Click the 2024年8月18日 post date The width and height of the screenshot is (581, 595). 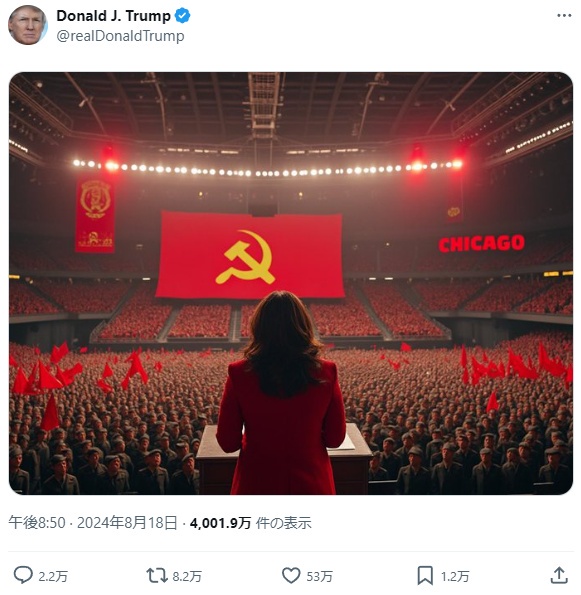pos(127,523)
